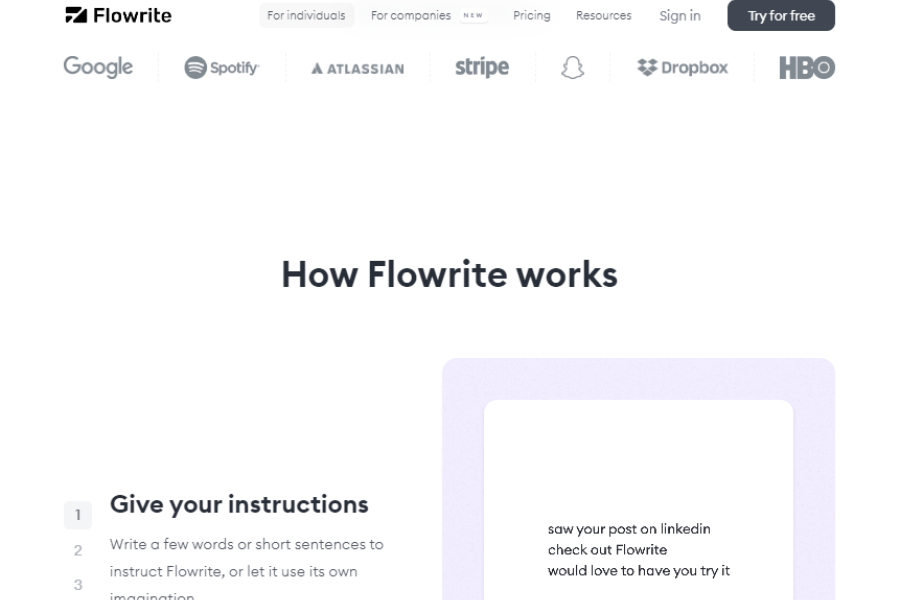Click the Give your instructions heading
Viewport: 900px width, 600px height.
238,504
